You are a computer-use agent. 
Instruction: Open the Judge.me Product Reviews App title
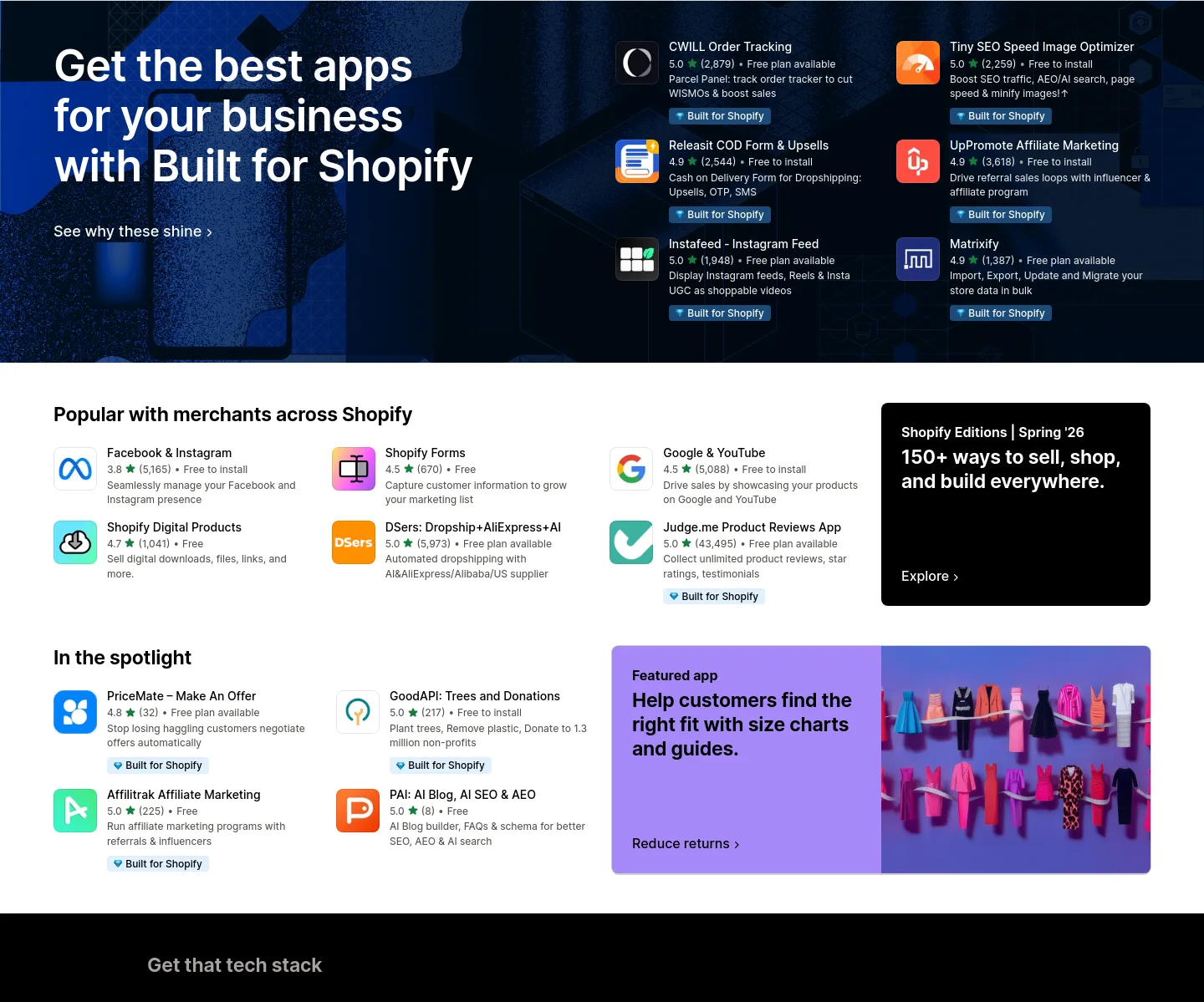(752, 527)
